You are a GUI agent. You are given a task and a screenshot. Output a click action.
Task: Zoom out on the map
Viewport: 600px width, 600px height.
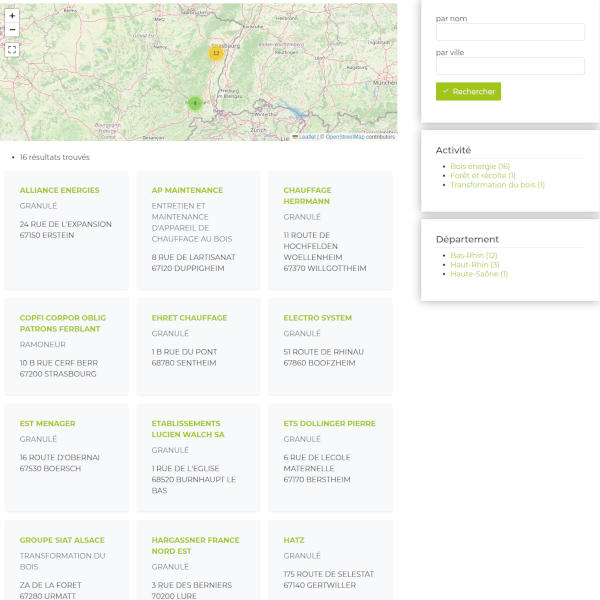tap(12, 29)
